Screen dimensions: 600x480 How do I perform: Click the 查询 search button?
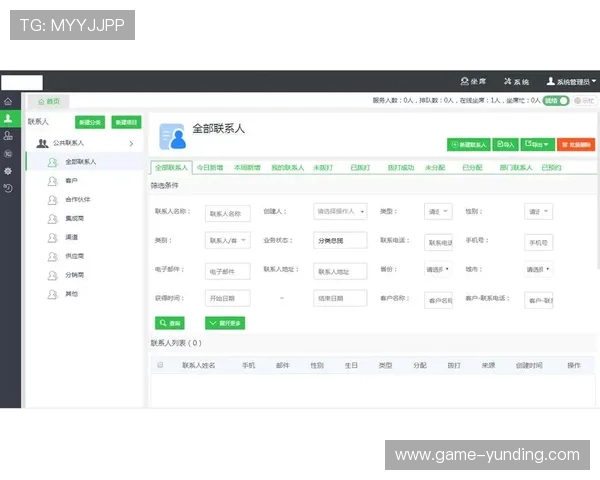(170, 323)
